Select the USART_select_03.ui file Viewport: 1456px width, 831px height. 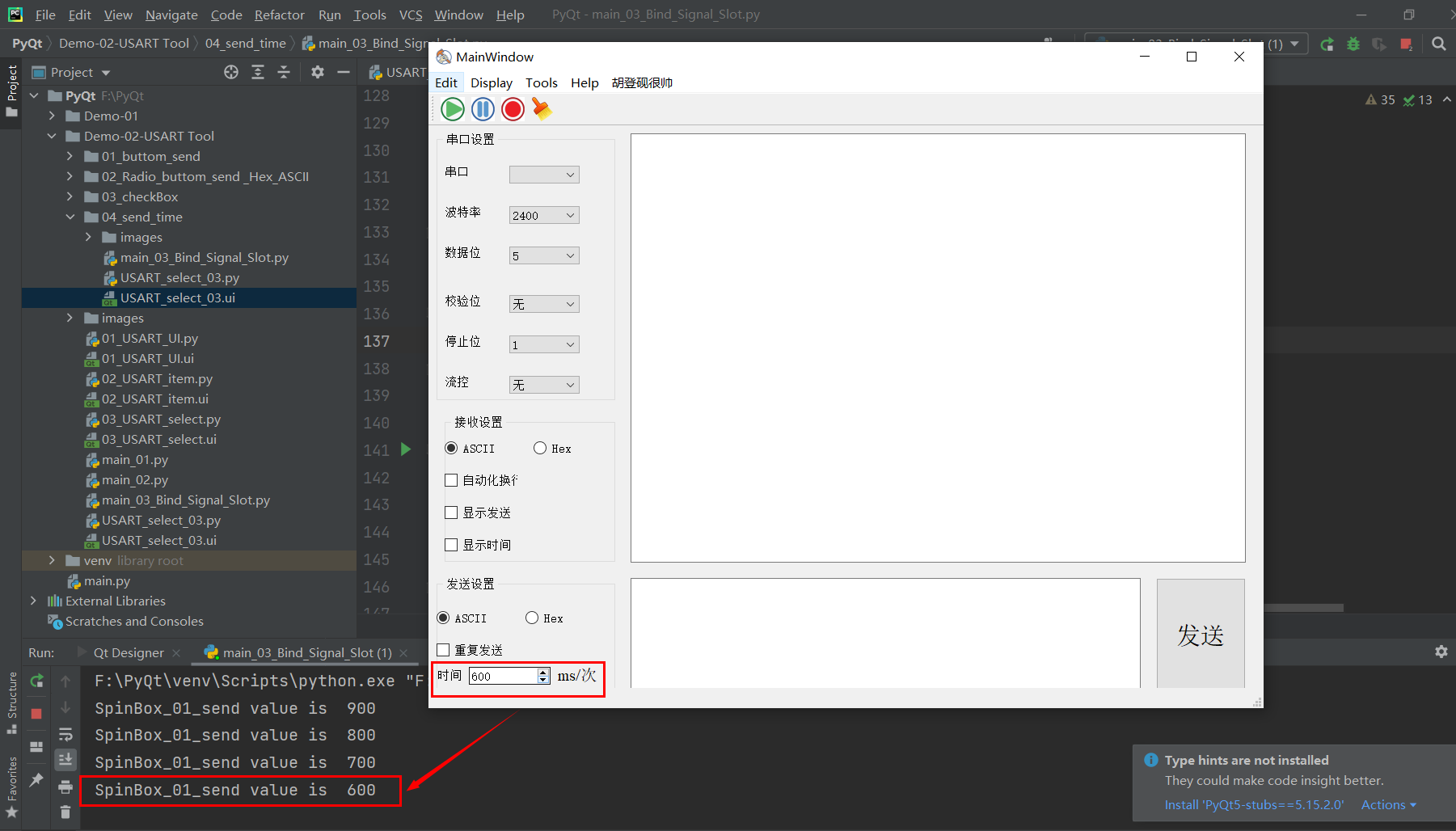pos(178,297)
